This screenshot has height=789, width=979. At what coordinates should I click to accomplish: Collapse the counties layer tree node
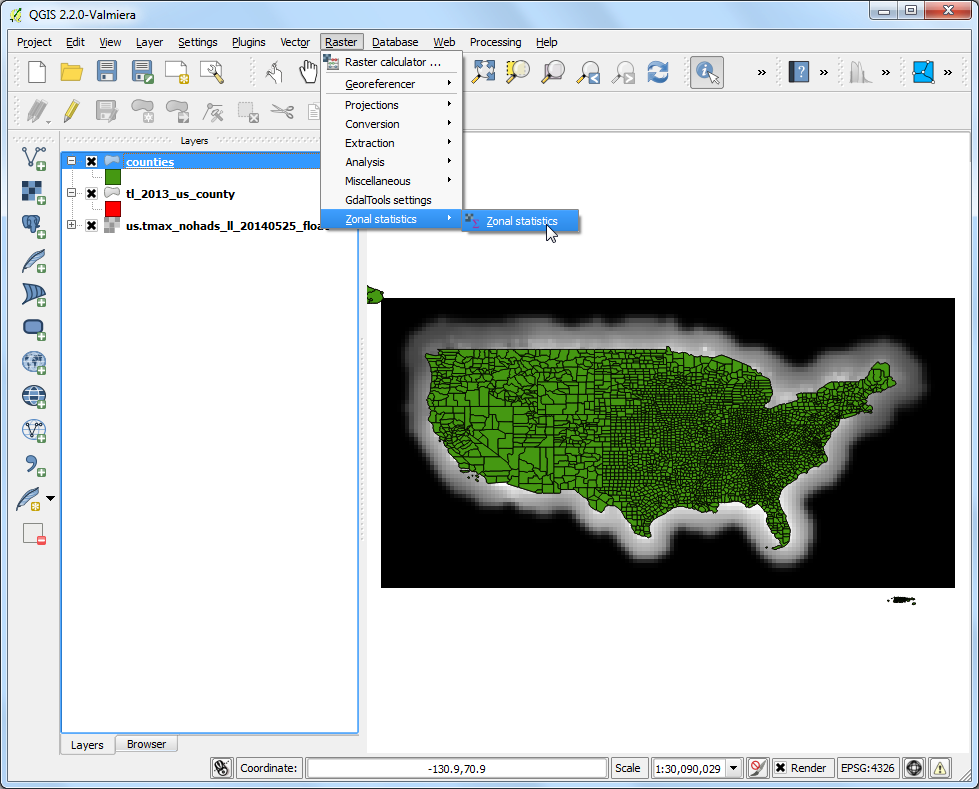[71, 161]
